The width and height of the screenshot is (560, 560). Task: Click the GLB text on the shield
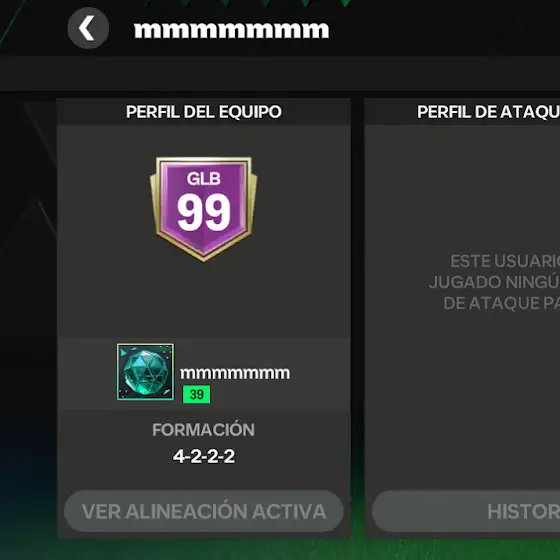[x=204, y=178]
